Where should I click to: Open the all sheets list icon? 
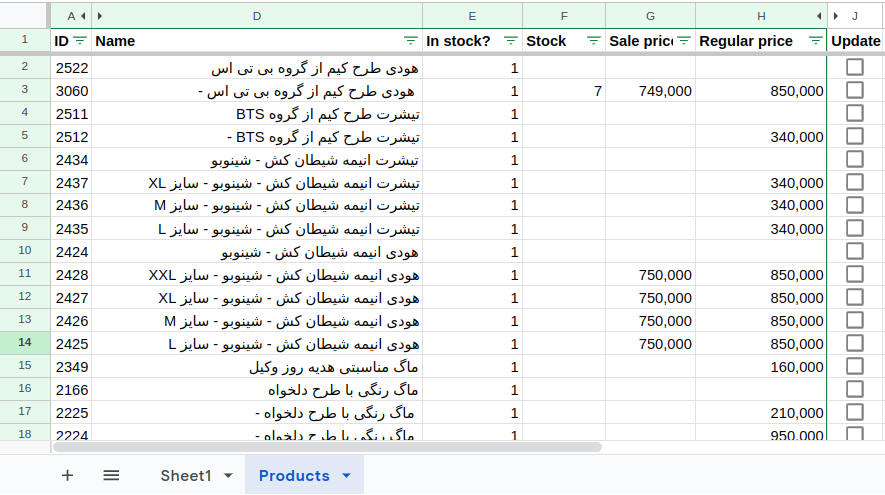(x=111, y=476)
